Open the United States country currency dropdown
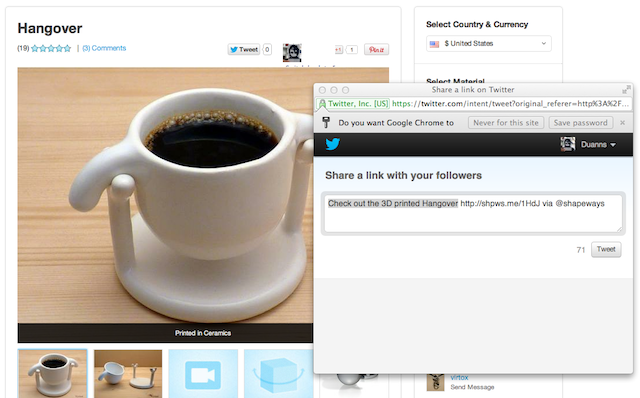 coord(489,44)
